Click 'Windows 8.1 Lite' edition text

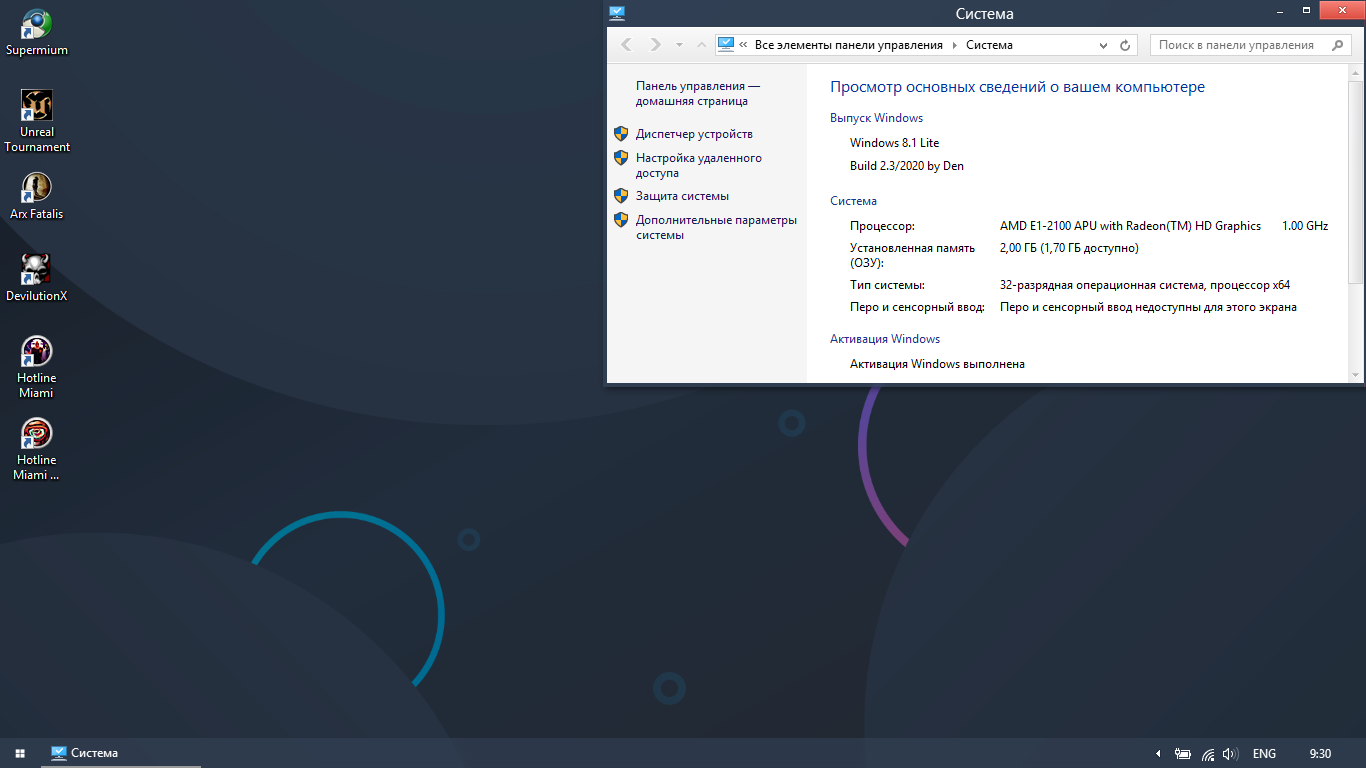click(895, 143)
